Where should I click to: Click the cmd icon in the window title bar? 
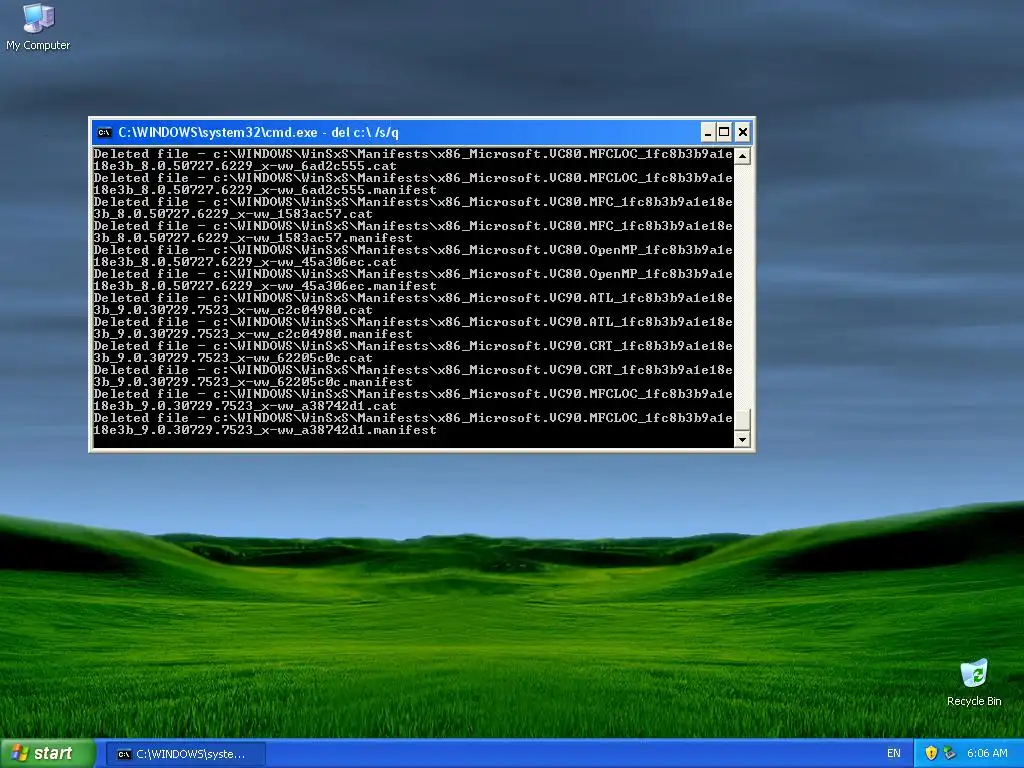pyautogui.click(x=104, y=133)
